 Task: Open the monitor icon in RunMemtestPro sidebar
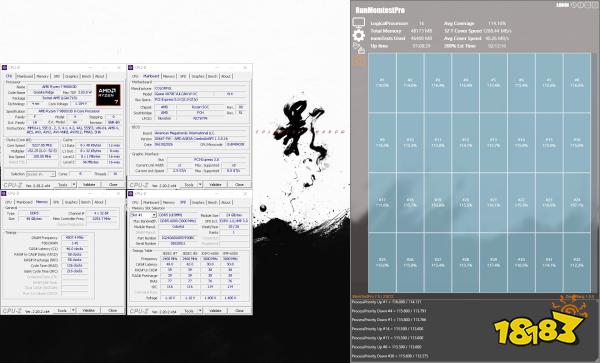[359, 23]
